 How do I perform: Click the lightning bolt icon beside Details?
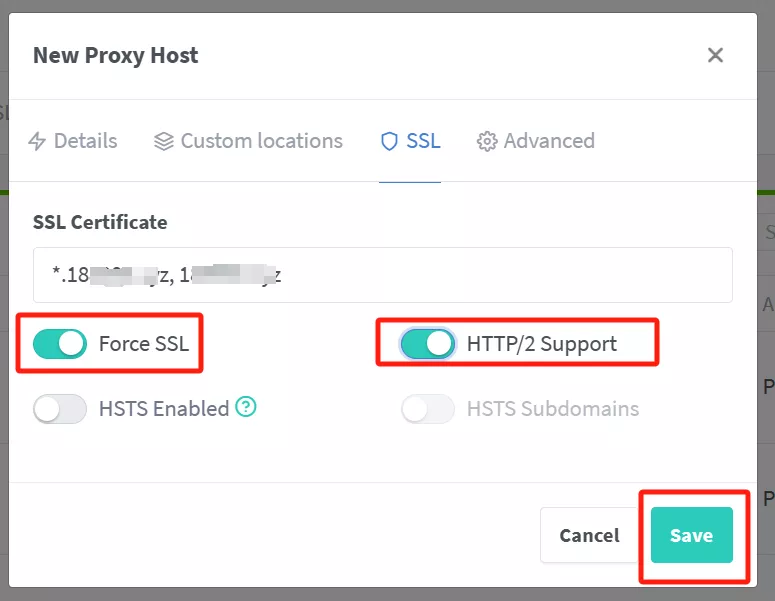tap(37, 141)
